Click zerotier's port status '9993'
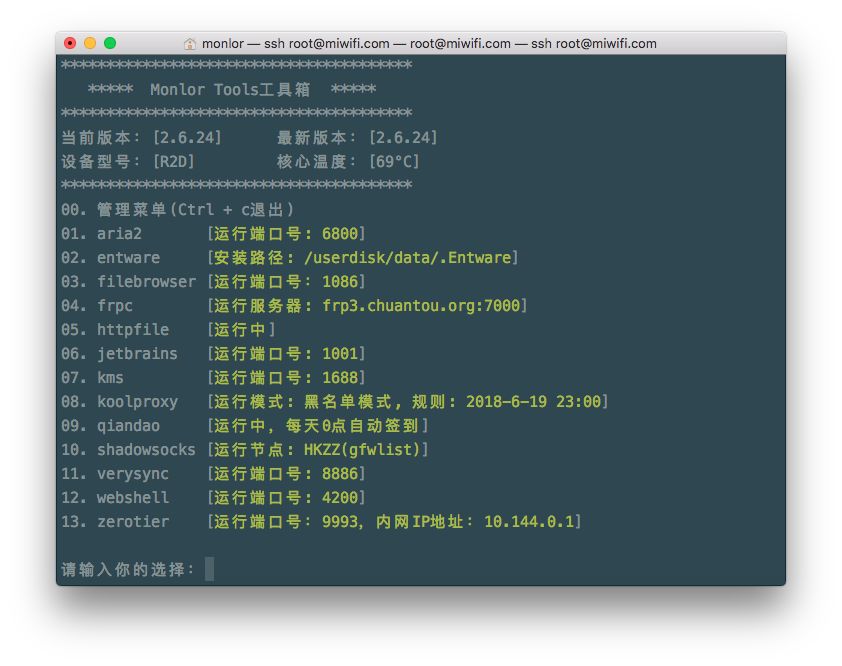This screenshot has width=842, height=666. [340, 522]
